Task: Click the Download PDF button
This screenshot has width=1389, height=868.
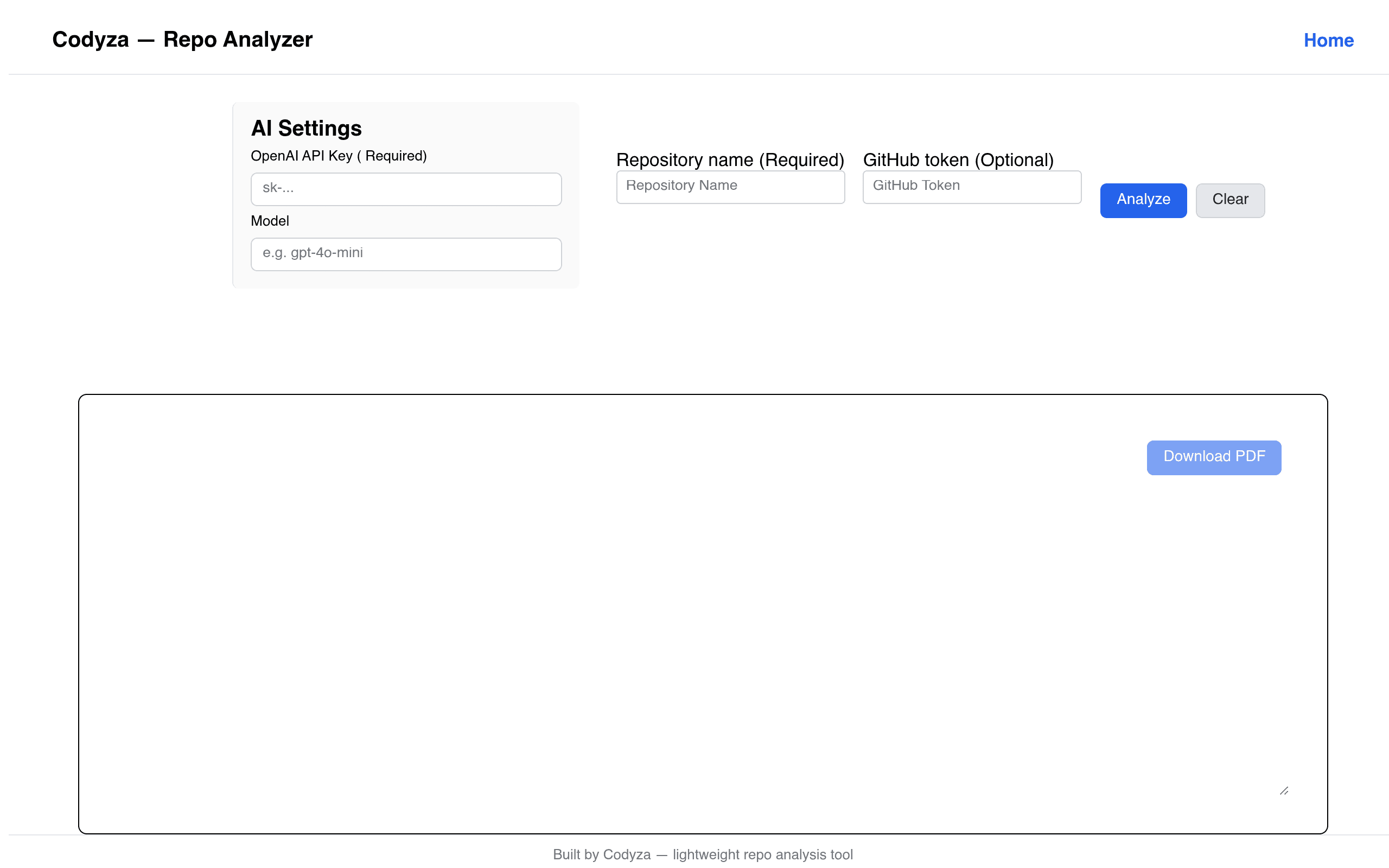Action: [1213, 457]
